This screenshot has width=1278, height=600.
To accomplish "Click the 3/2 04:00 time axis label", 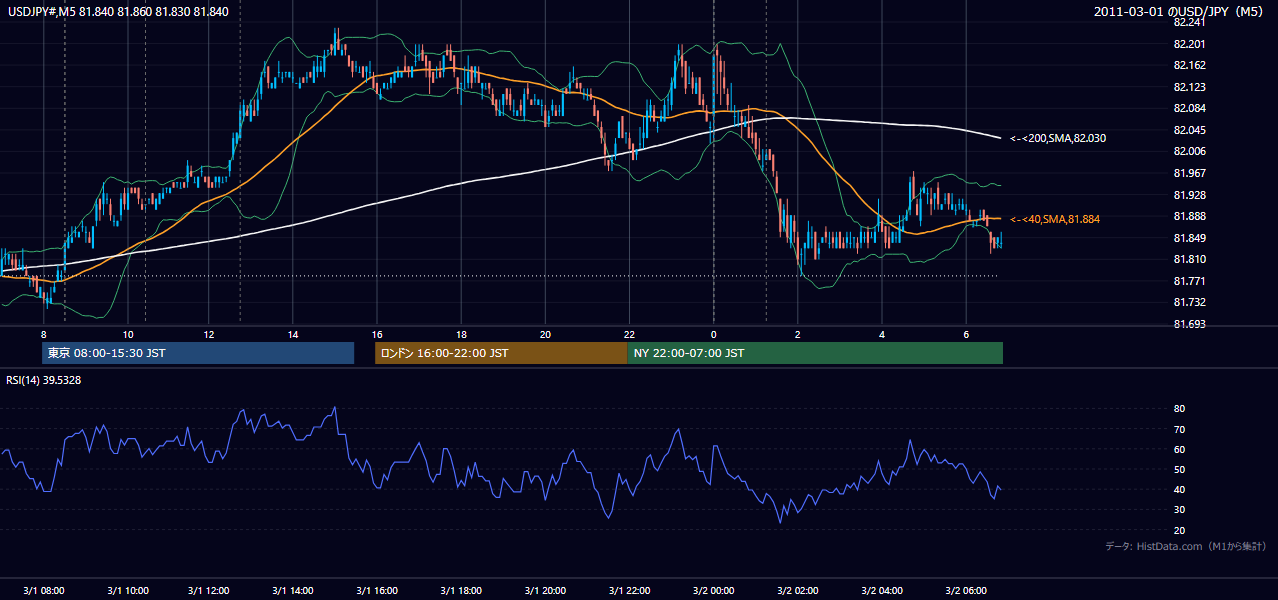I will (882, 590).
